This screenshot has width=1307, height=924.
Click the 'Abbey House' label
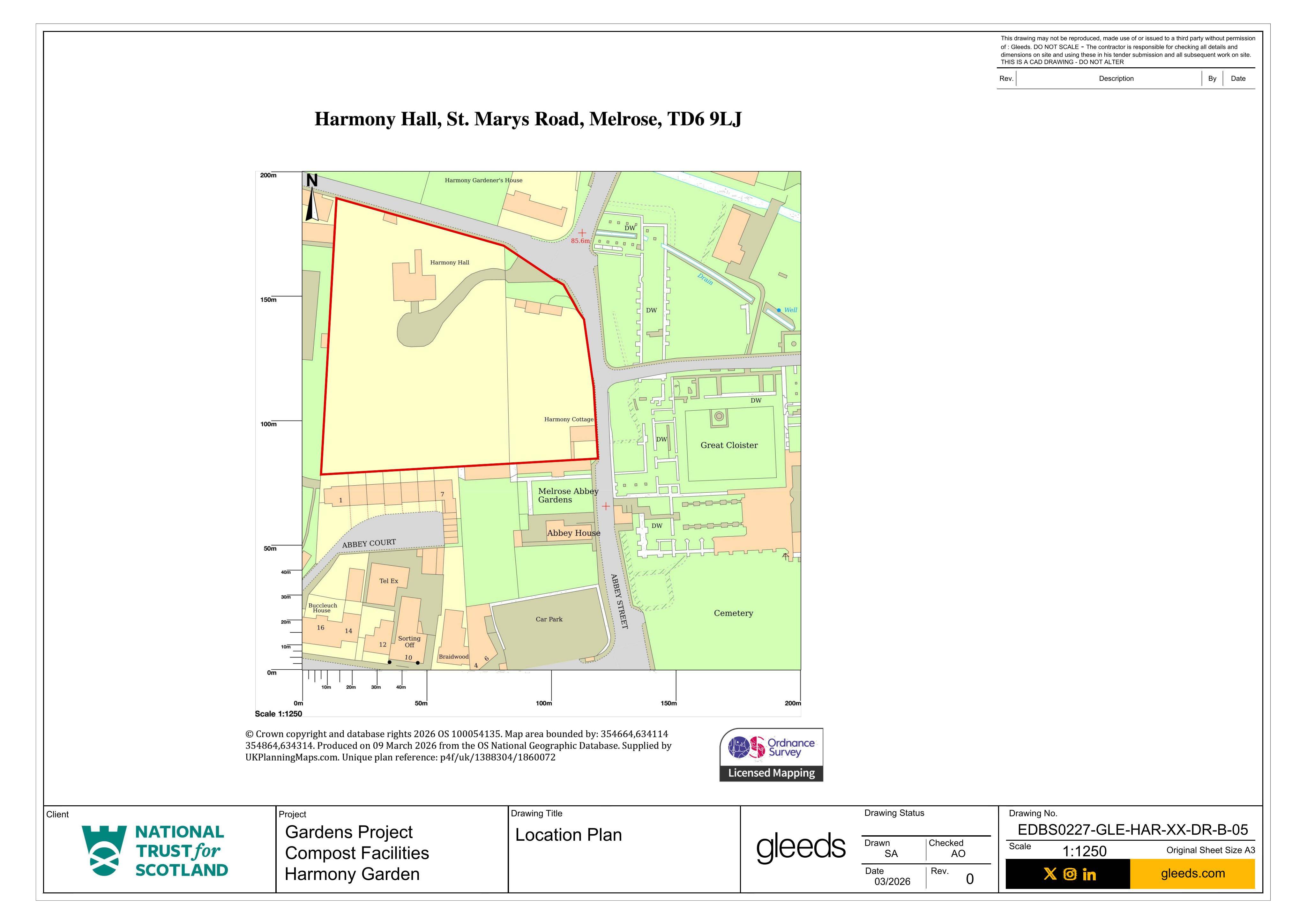[573, 533]
